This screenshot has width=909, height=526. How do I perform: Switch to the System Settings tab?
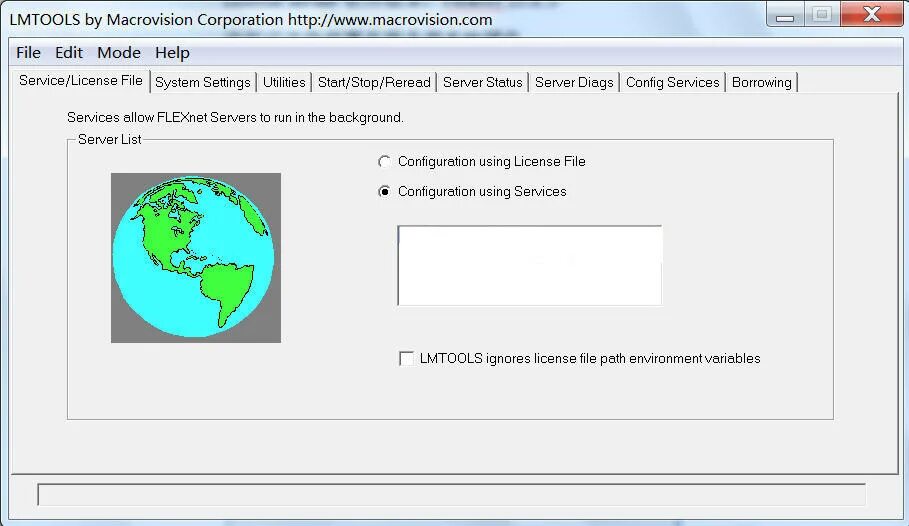(203, 82)
